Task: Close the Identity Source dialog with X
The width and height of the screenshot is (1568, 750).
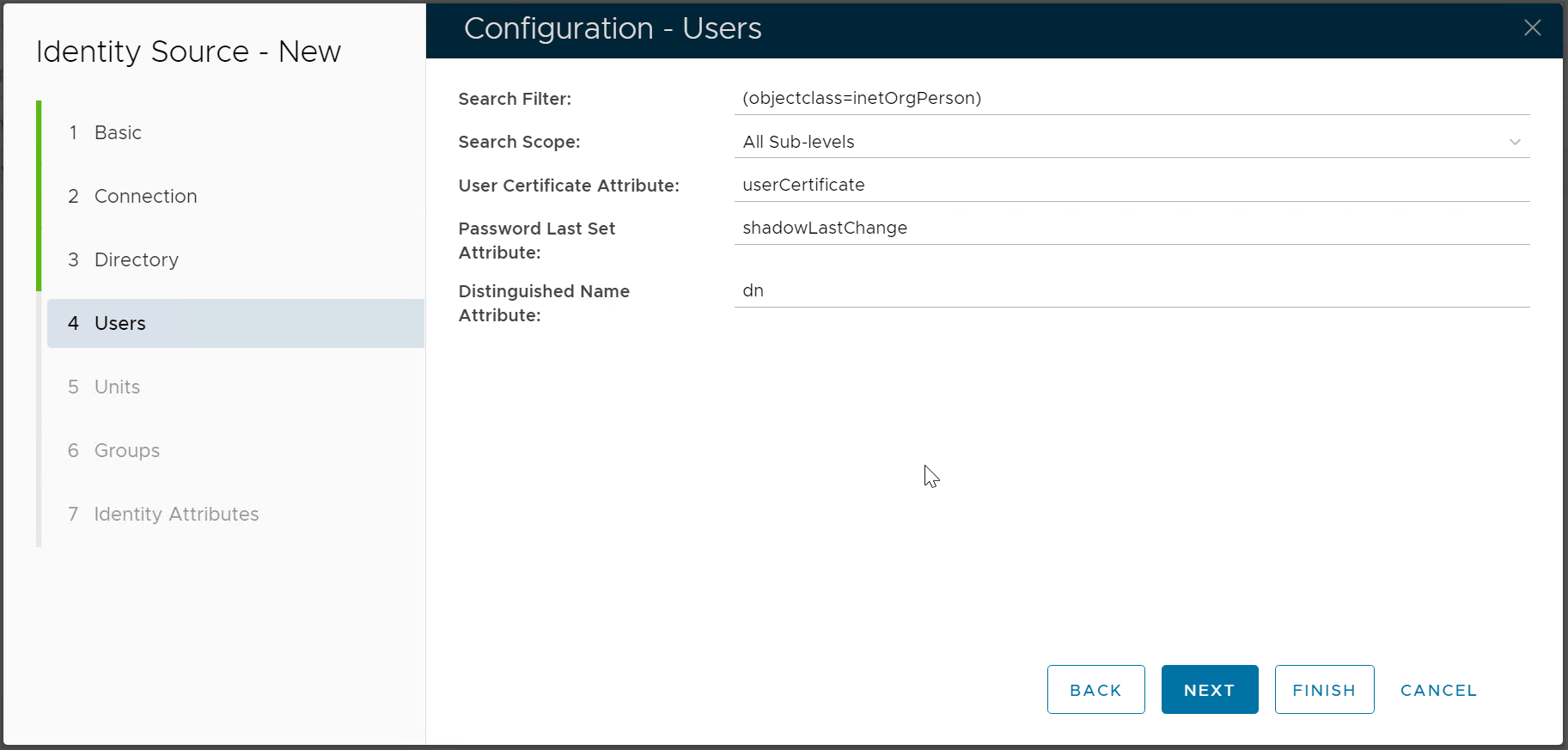Action: [x=1532, y=28]
